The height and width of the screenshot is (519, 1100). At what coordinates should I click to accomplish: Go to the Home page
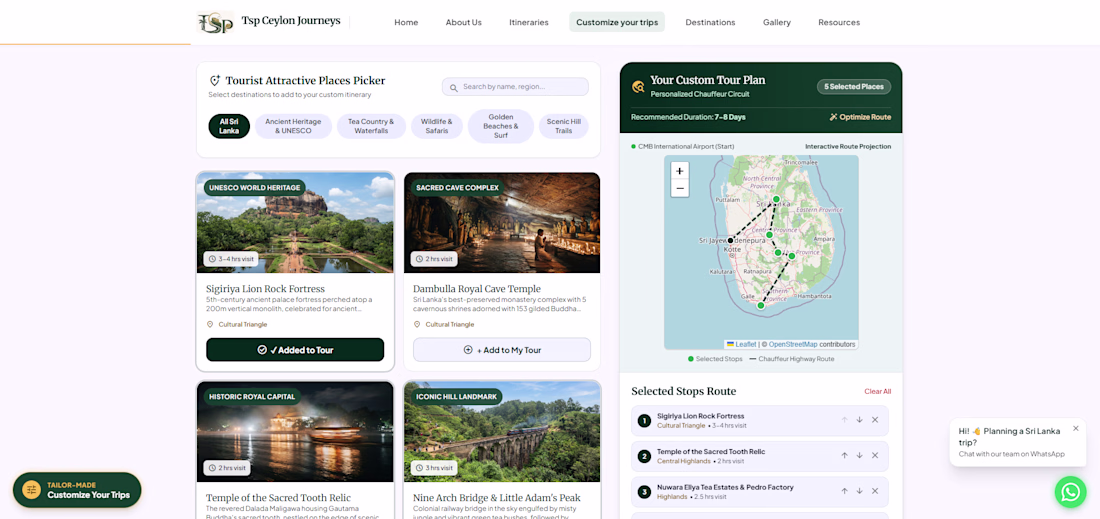(x=406, y=22)
